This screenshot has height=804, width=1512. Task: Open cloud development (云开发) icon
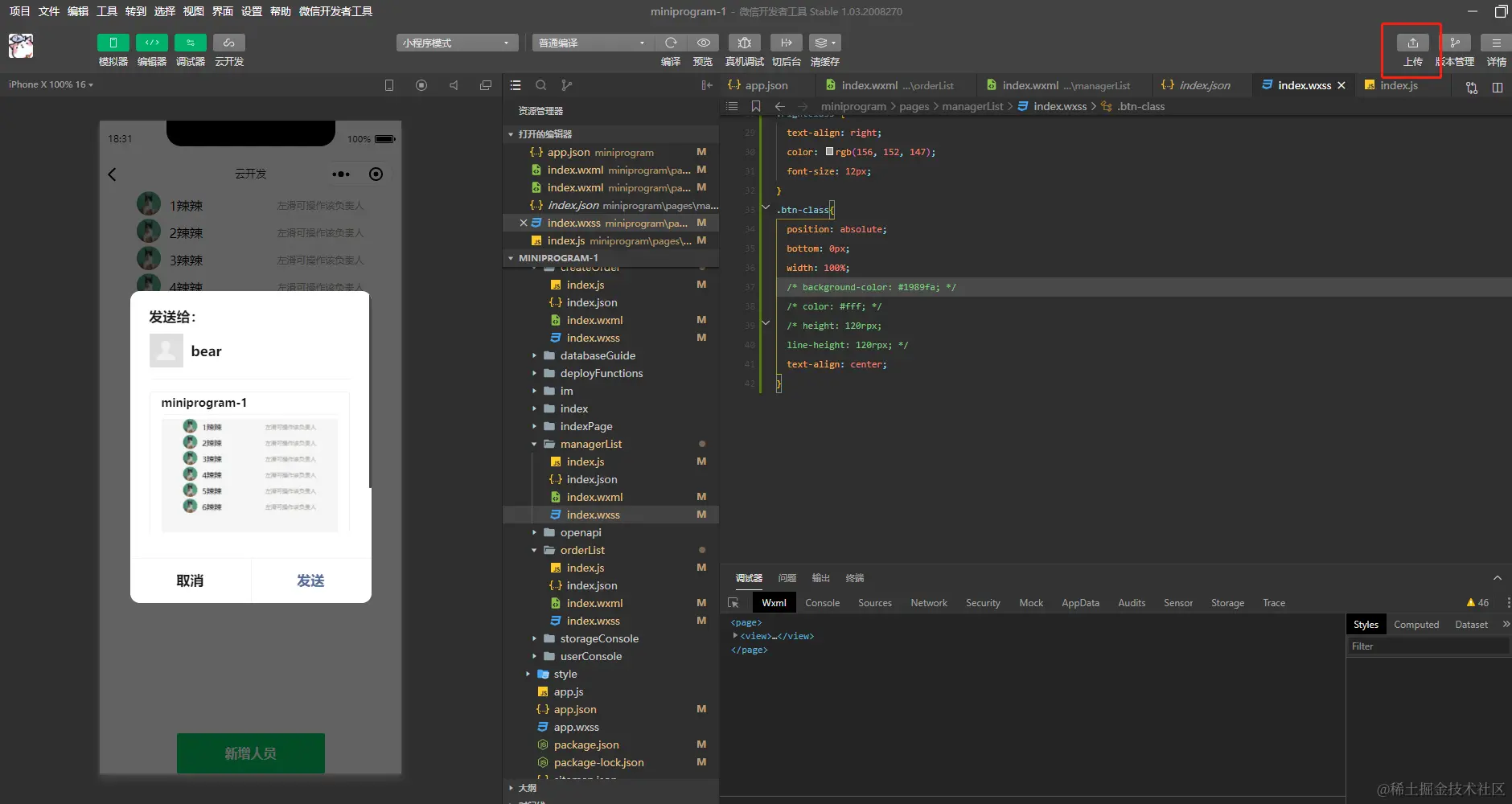(229, 43)
